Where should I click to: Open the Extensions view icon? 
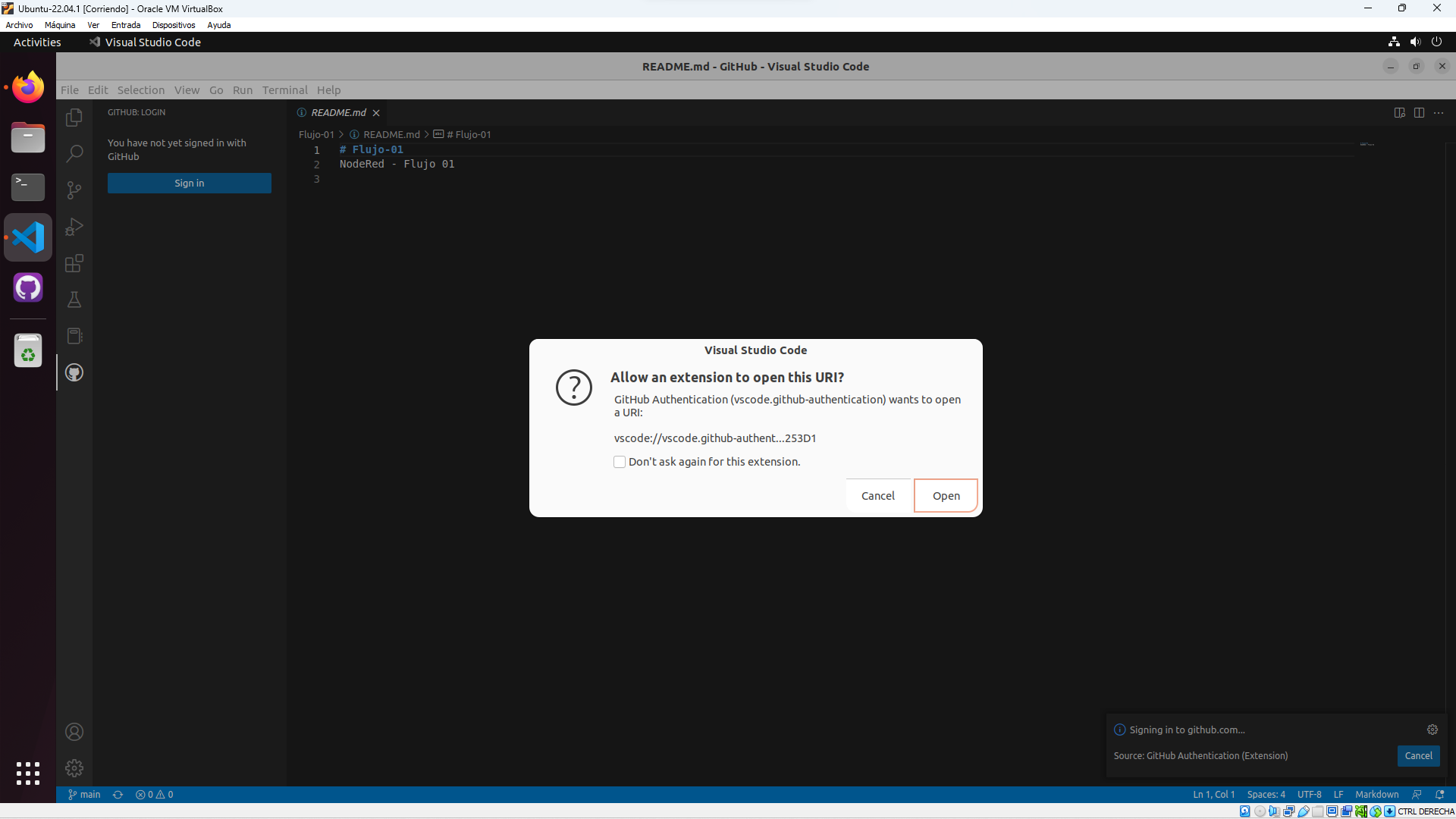74,263
